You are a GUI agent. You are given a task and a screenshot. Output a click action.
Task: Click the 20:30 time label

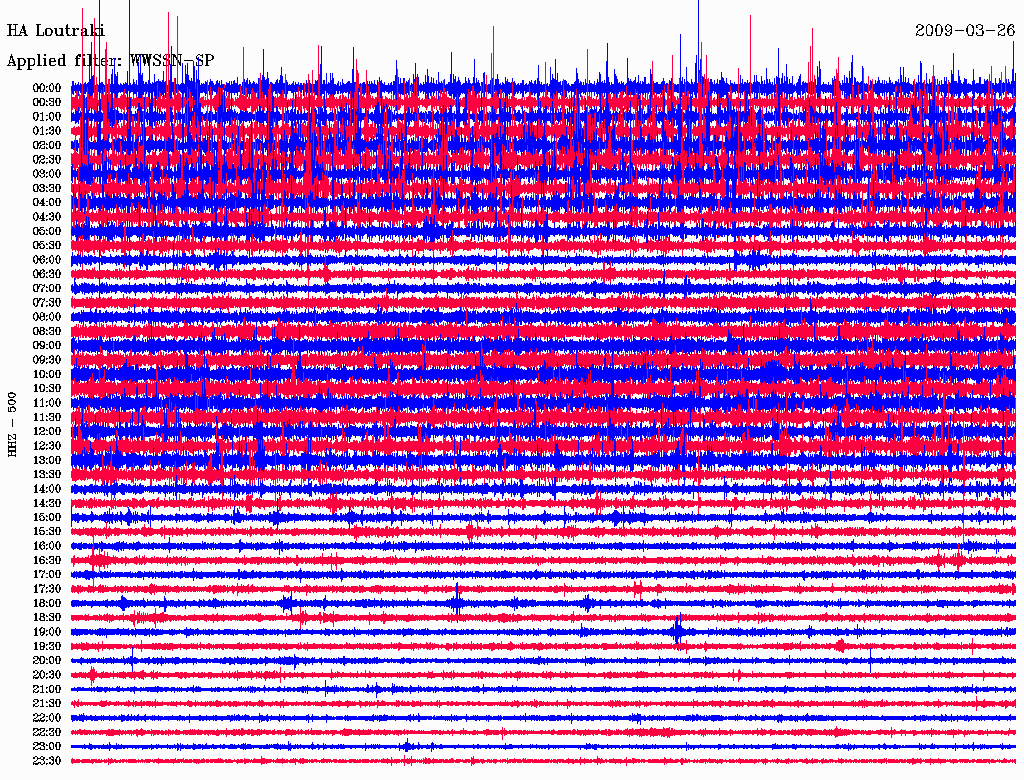point(47,675)
